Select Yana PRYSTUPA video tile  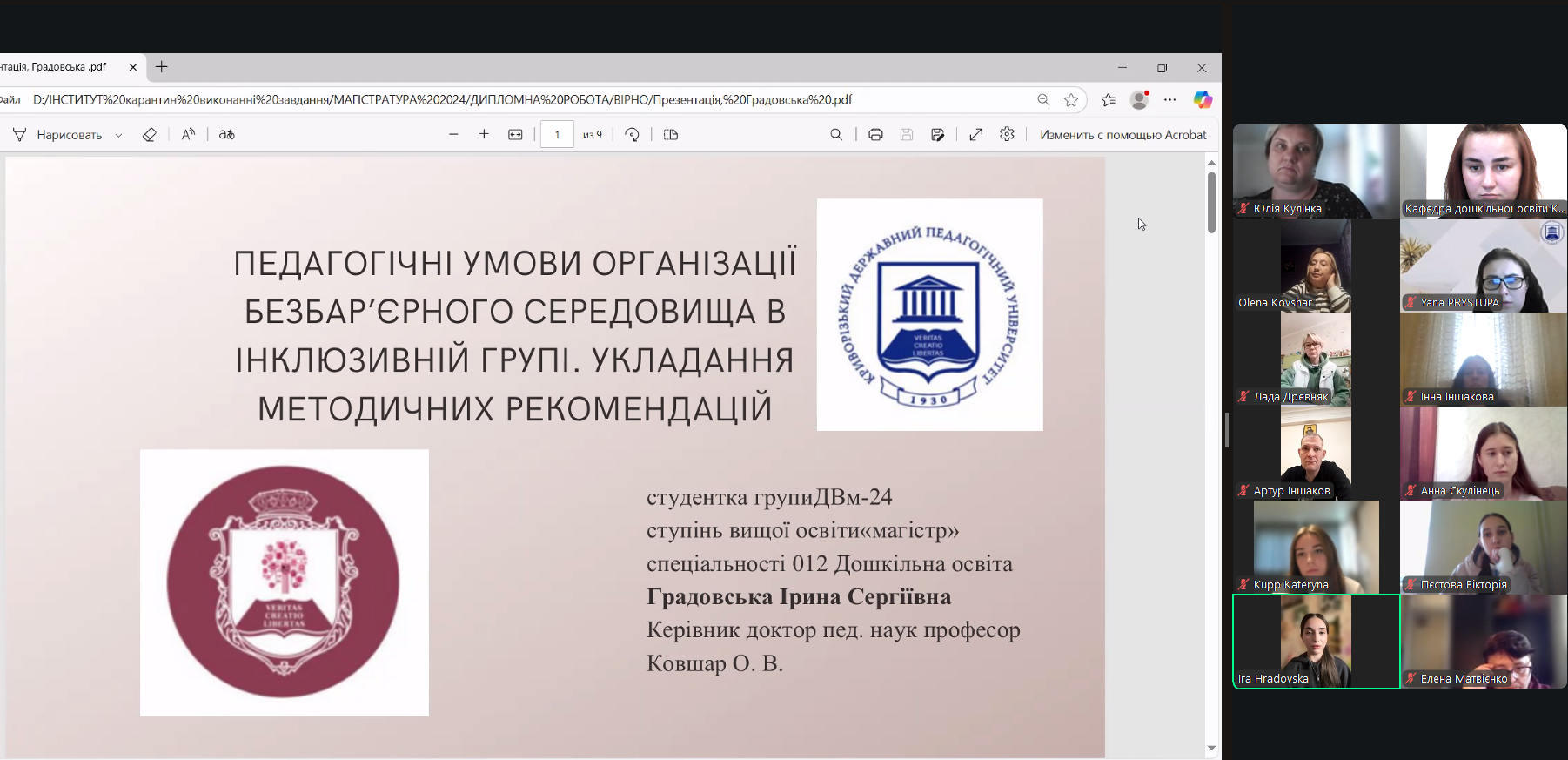[1484, 266]
